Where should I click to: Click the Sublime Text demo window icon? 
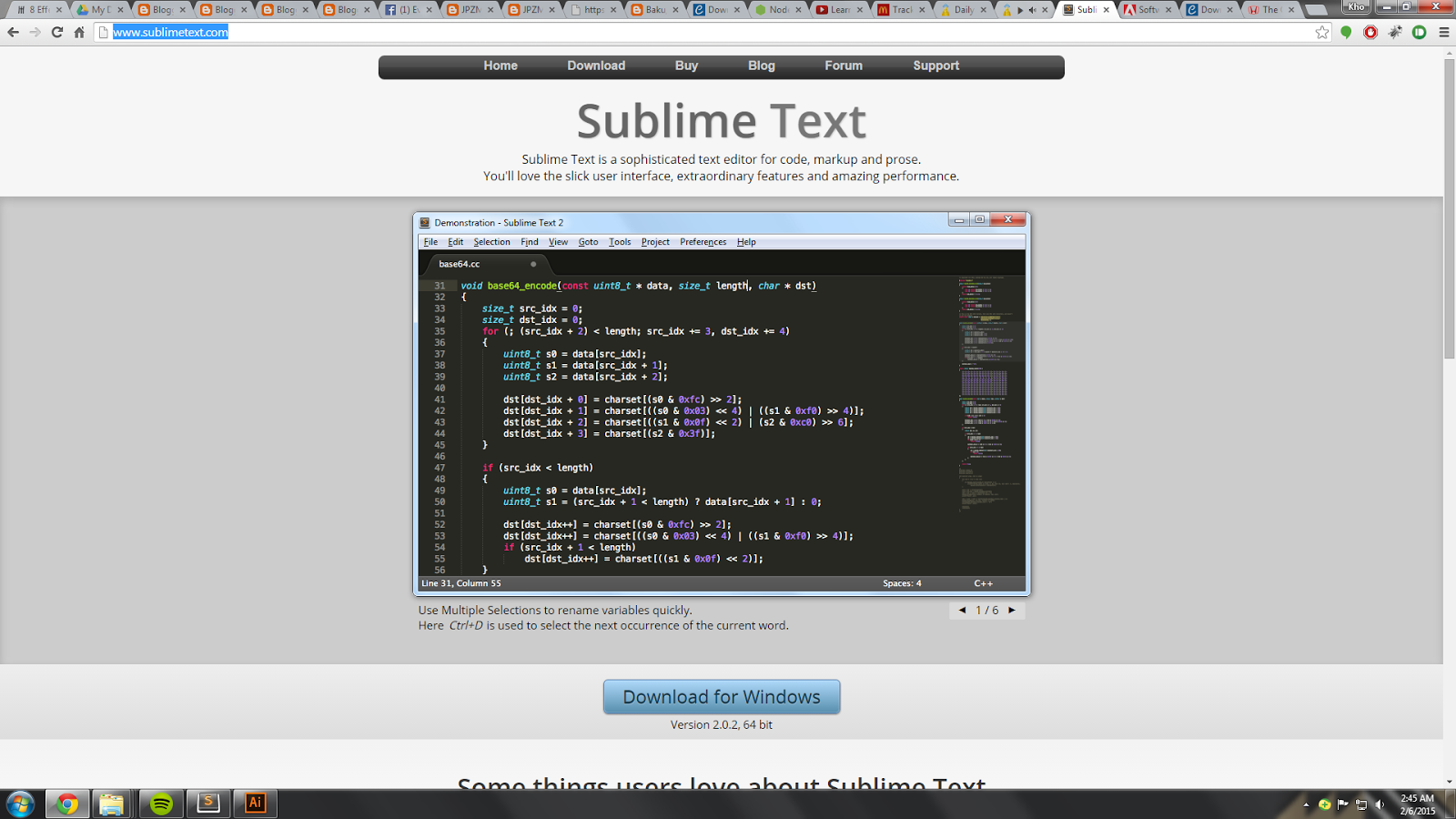click(425, 222)
